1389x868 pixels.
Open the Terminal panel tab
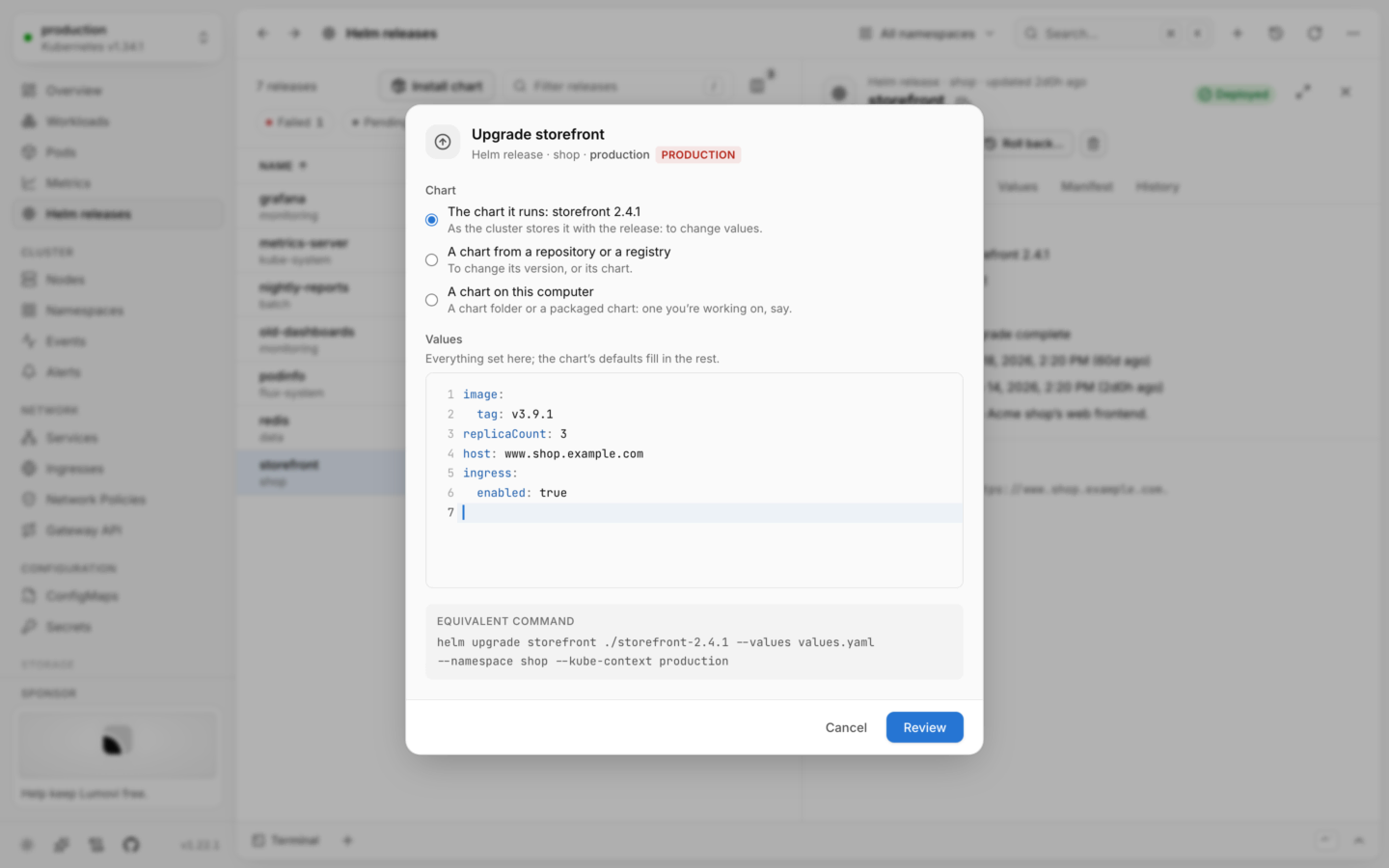(286, 841)
